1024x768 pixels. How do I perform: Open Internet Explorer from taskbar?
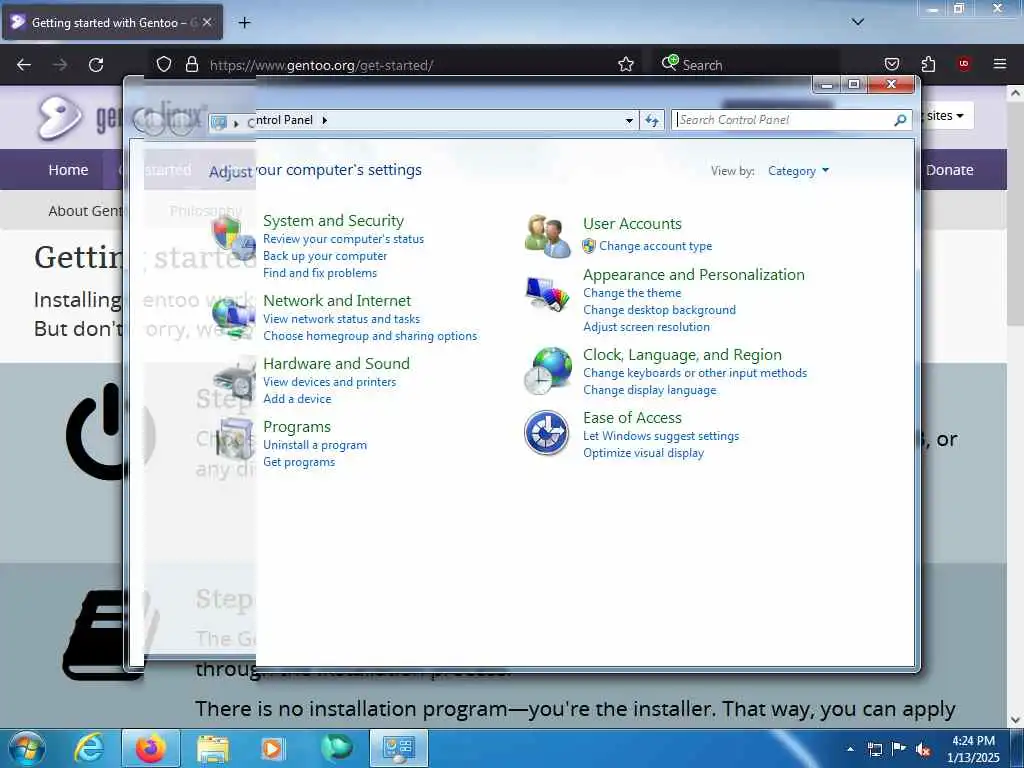(x=89, y=748)
